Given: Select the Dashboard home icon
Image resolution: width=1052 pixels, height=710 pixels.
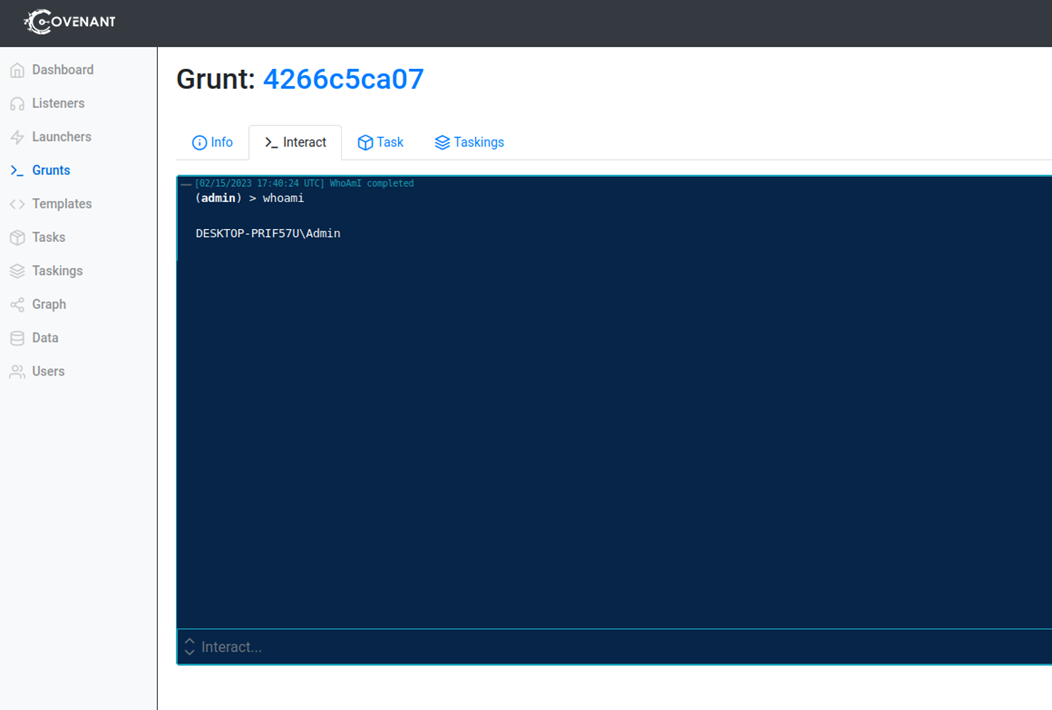Looking at the screenshot, I should (17, 69).
